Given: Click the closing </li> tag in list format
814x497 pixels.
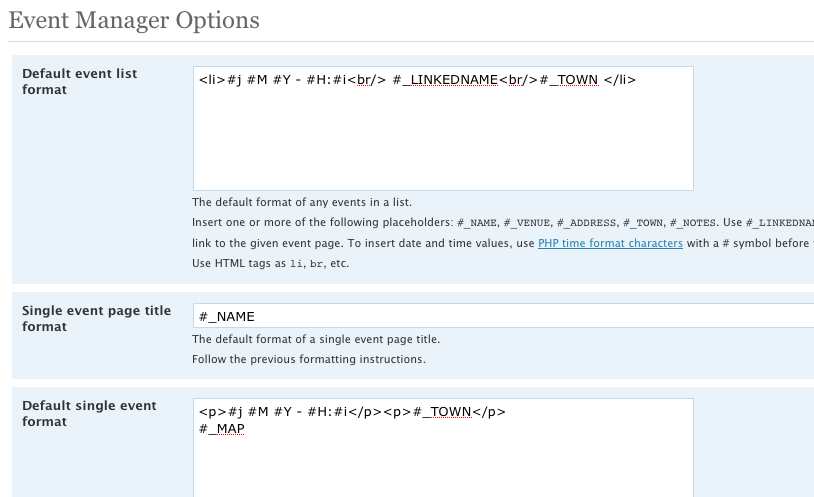Looking at the screenshot, I should pyautogui.click(x=620, y=80).
